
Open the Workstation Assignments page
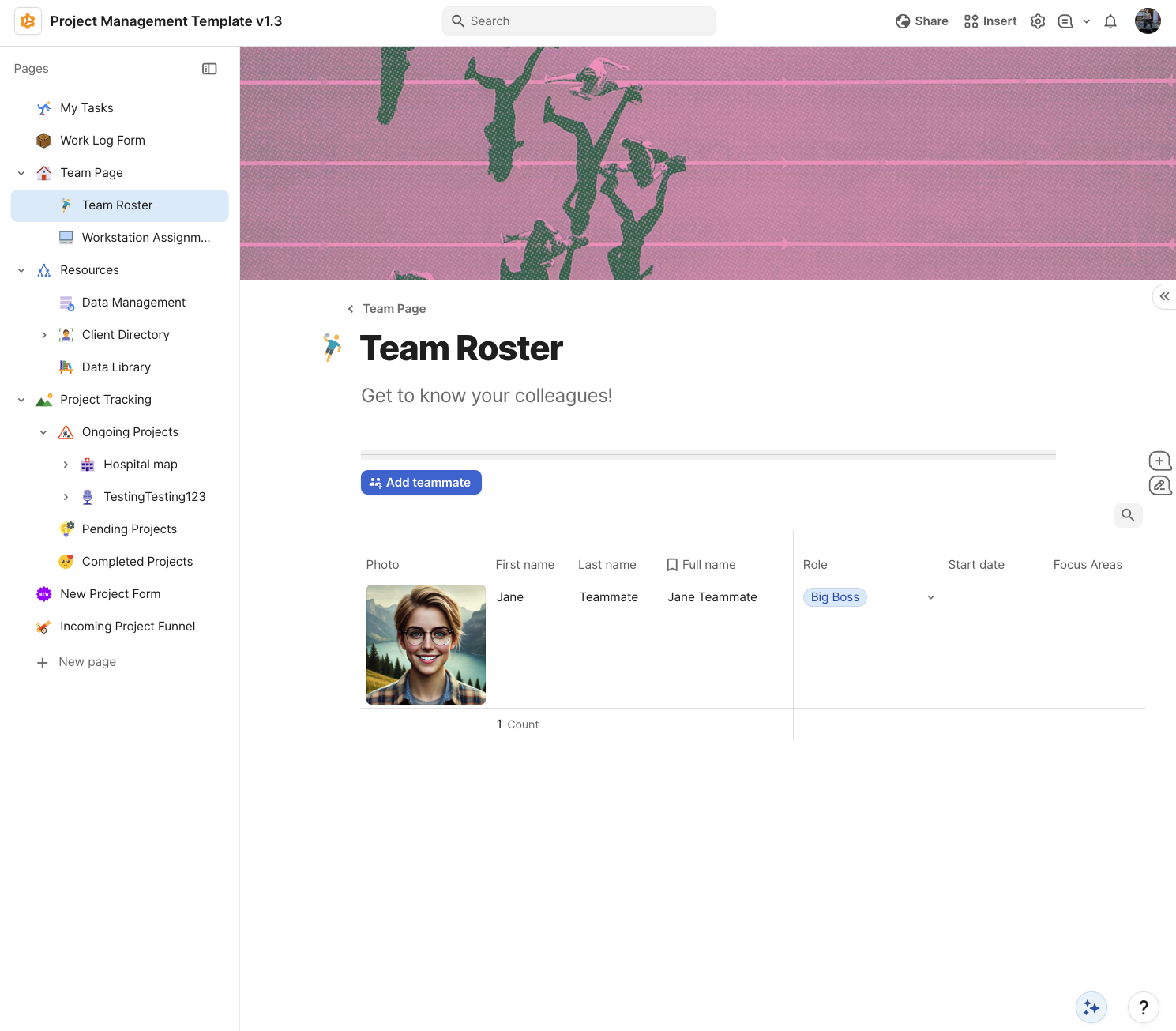[146, 238]
